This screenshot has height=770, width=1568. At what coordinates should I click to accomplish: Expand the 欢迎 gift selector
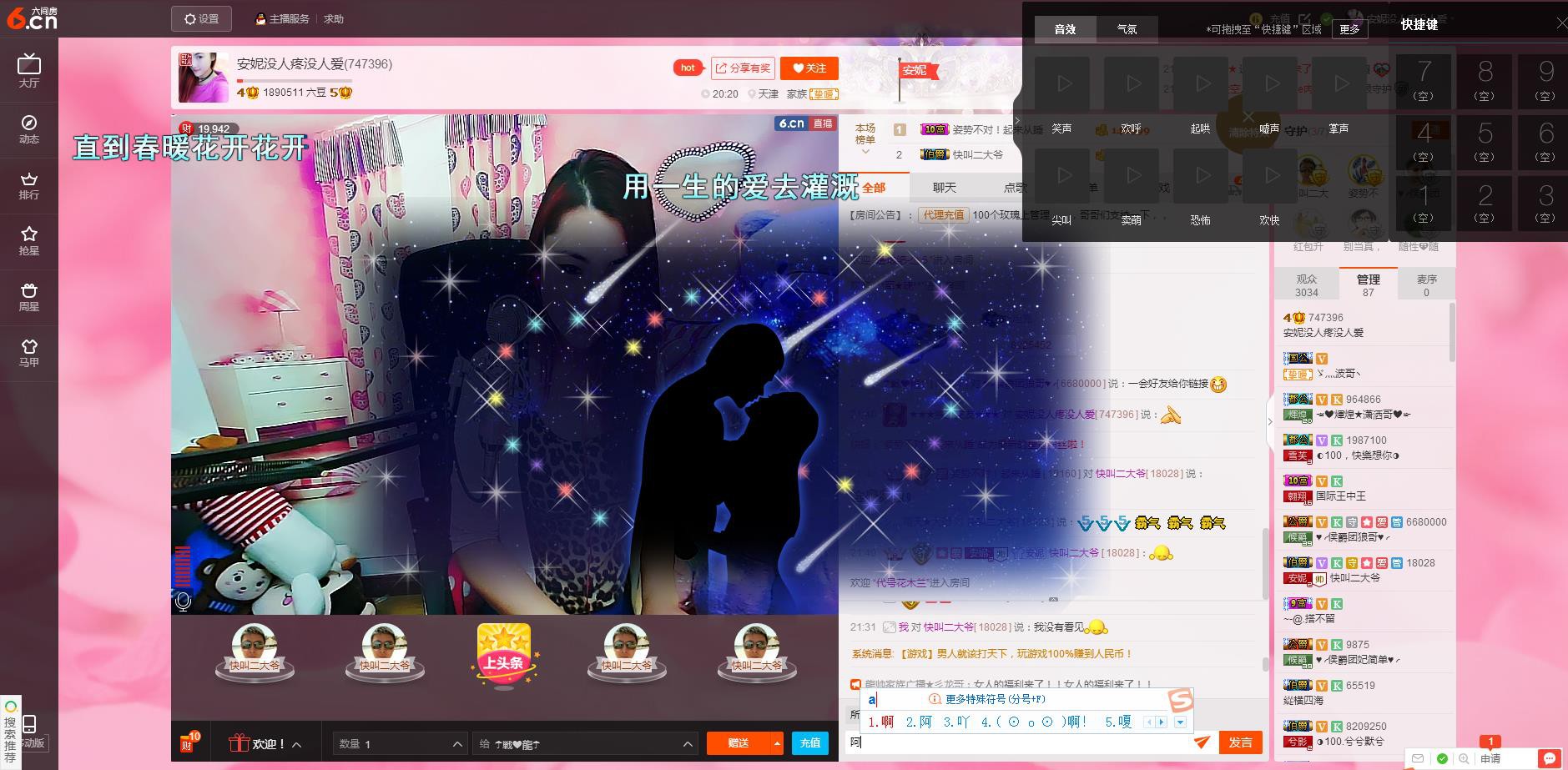[265, 743]
